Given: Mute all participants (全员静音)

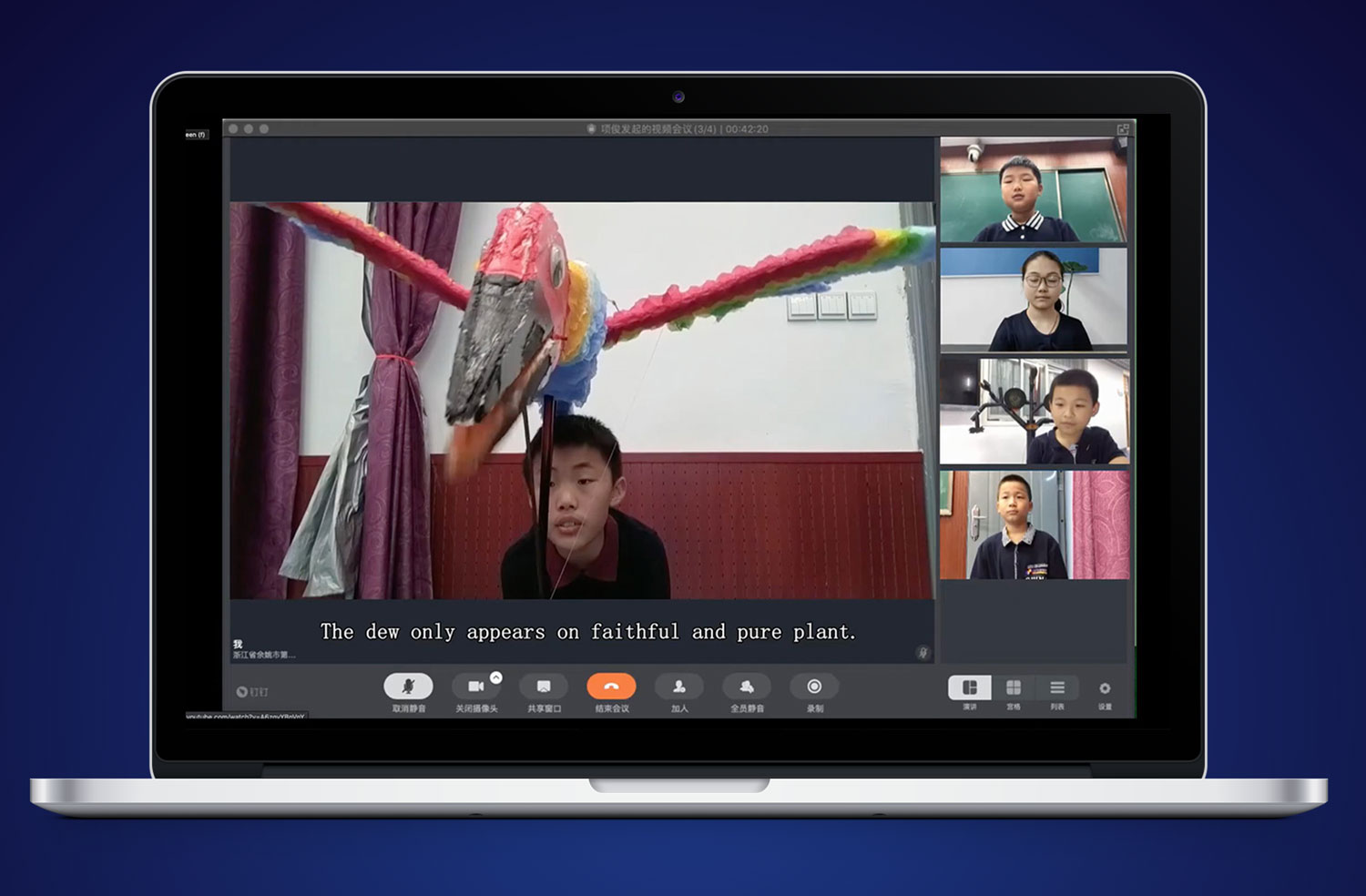Looking at the screenshot, I should pyautogui.click(x=747, y=687).
